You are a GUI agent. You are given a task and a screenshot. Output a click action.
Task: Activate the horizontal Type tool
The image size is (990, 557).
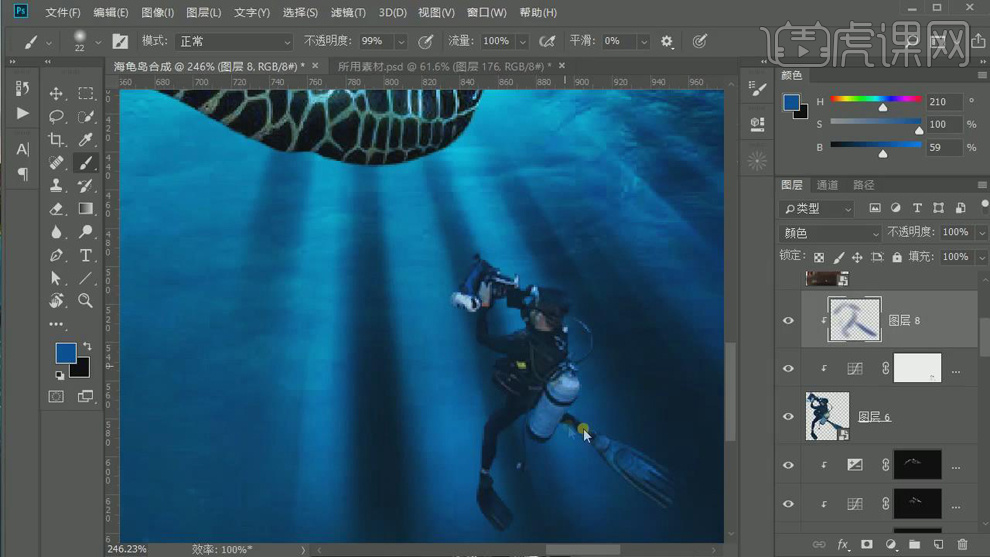click(86, 255)
